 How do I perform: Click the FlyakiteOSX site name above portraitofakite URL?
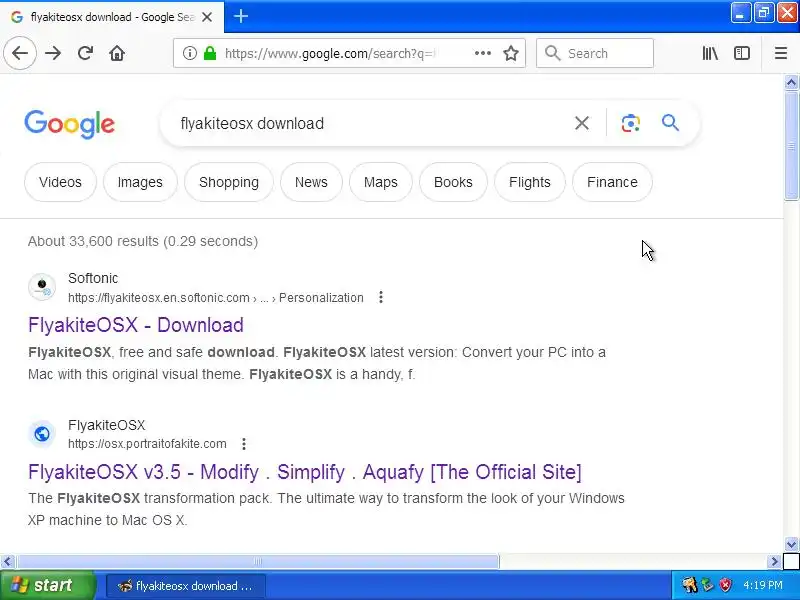107,425
